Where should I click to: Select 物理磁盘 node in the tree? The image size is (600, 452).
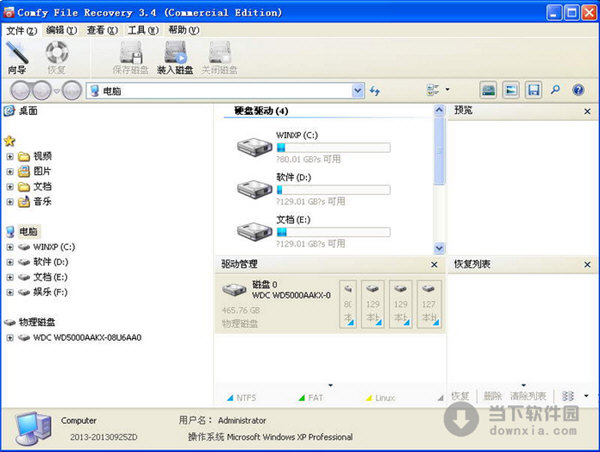(x=37, y=322)
